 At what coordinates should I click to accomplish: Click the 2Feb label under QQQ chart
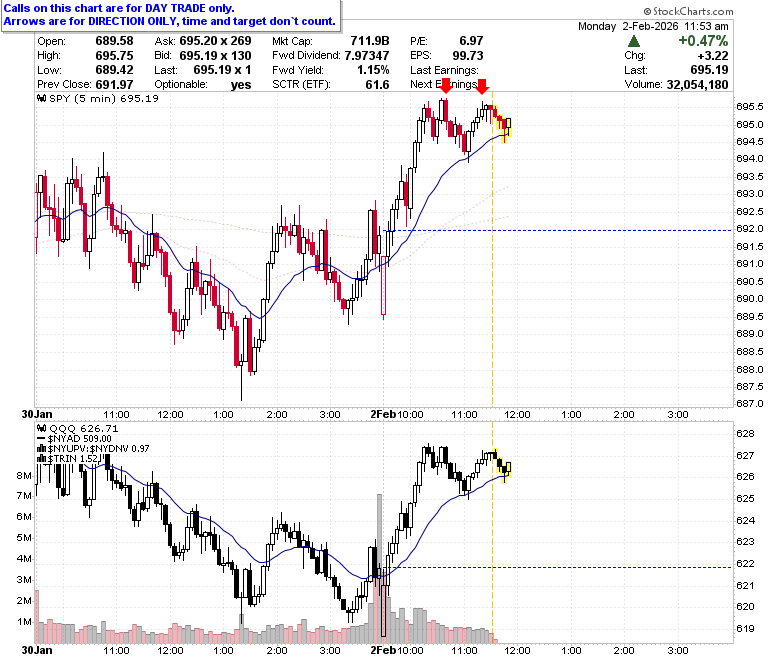click(x=384, y=650)
